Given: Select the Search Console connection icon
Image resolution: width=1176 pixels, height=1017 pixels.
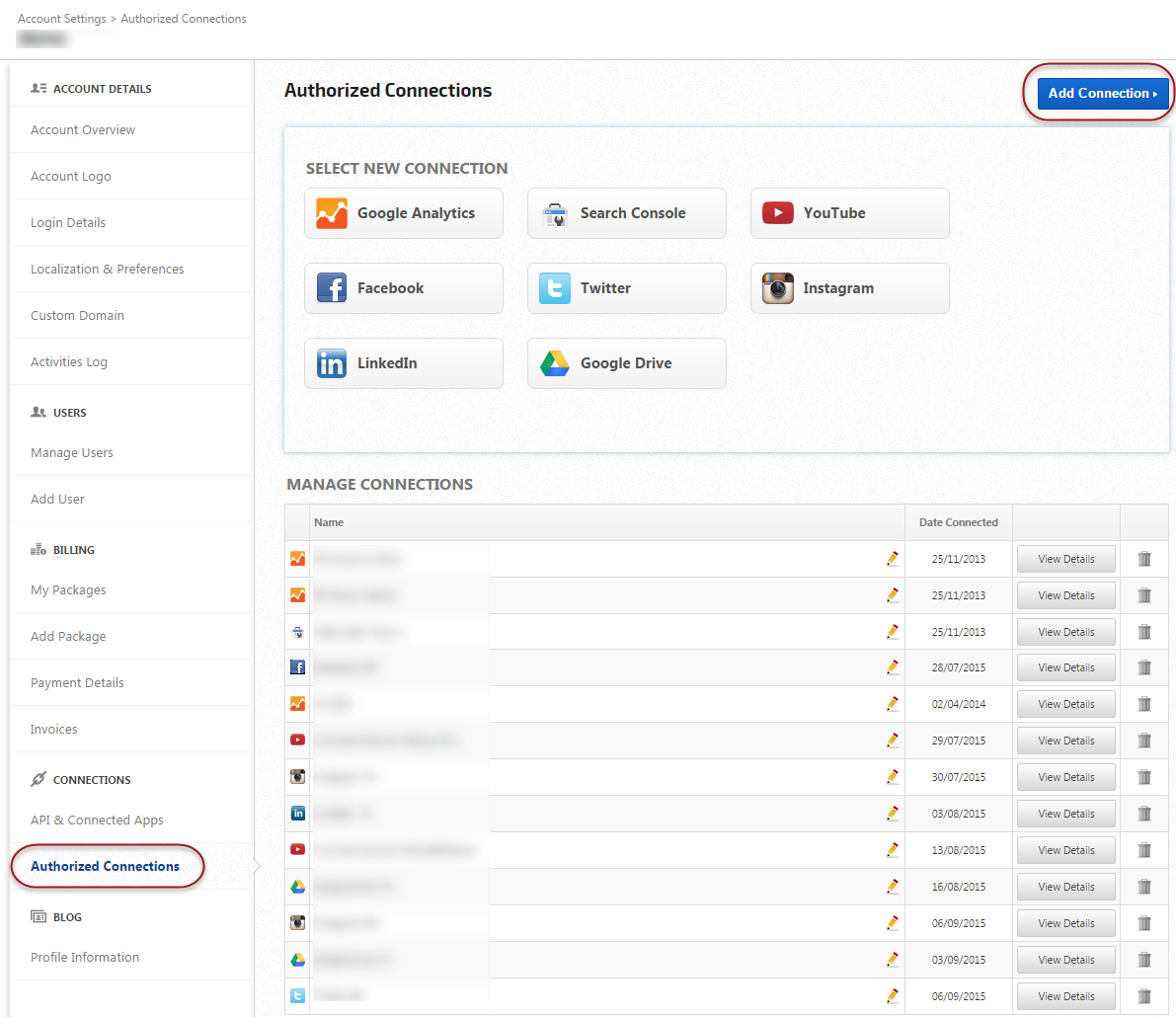Looking at the screenshot, I should pos(555,213).
